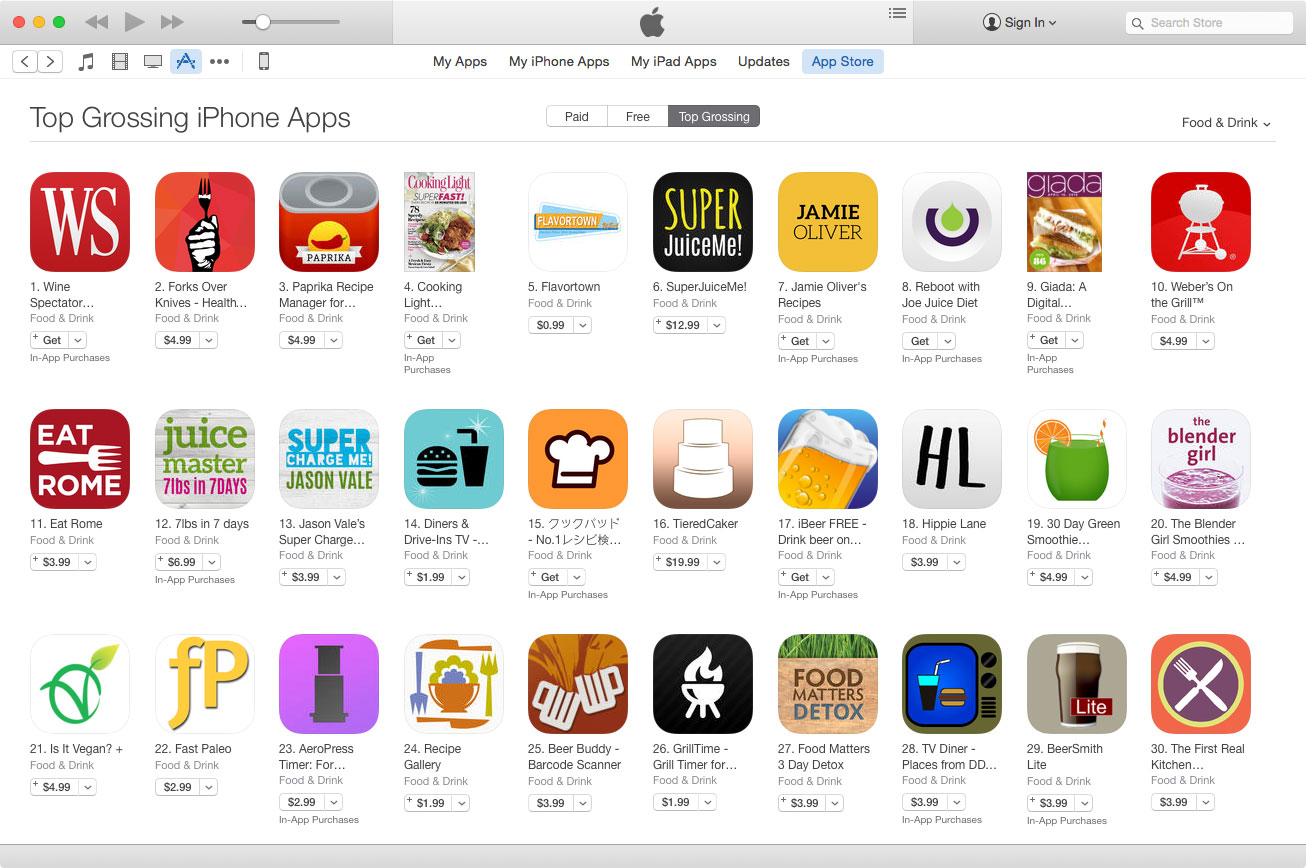Viewport: 1306px width, 868px height.
Task: Switch to the Movies library icon
Action: (x=120, y=61)
